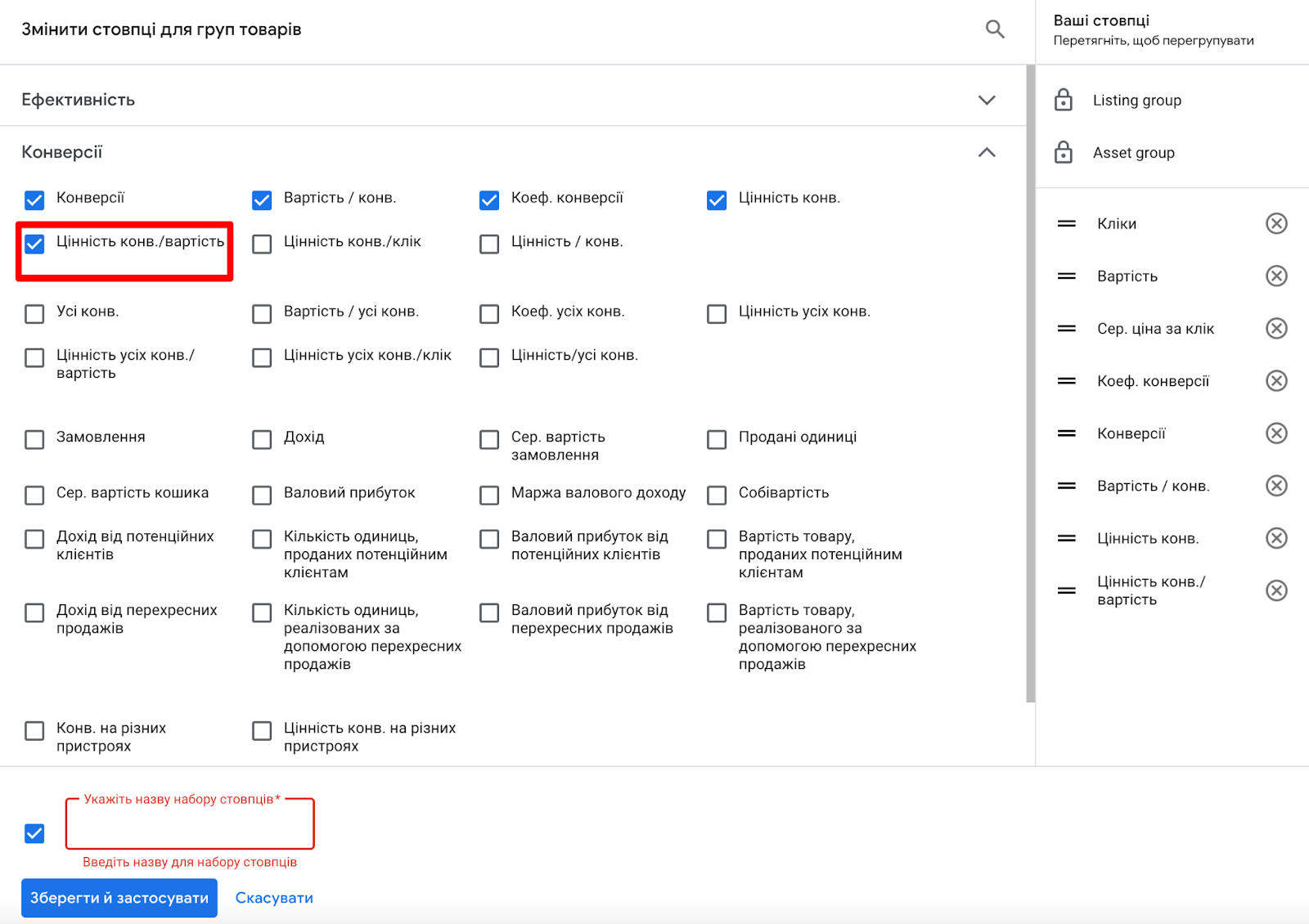Screen dimensions: 1309x924
Task: Focus the column set name input field
Action: pos(190,824)
